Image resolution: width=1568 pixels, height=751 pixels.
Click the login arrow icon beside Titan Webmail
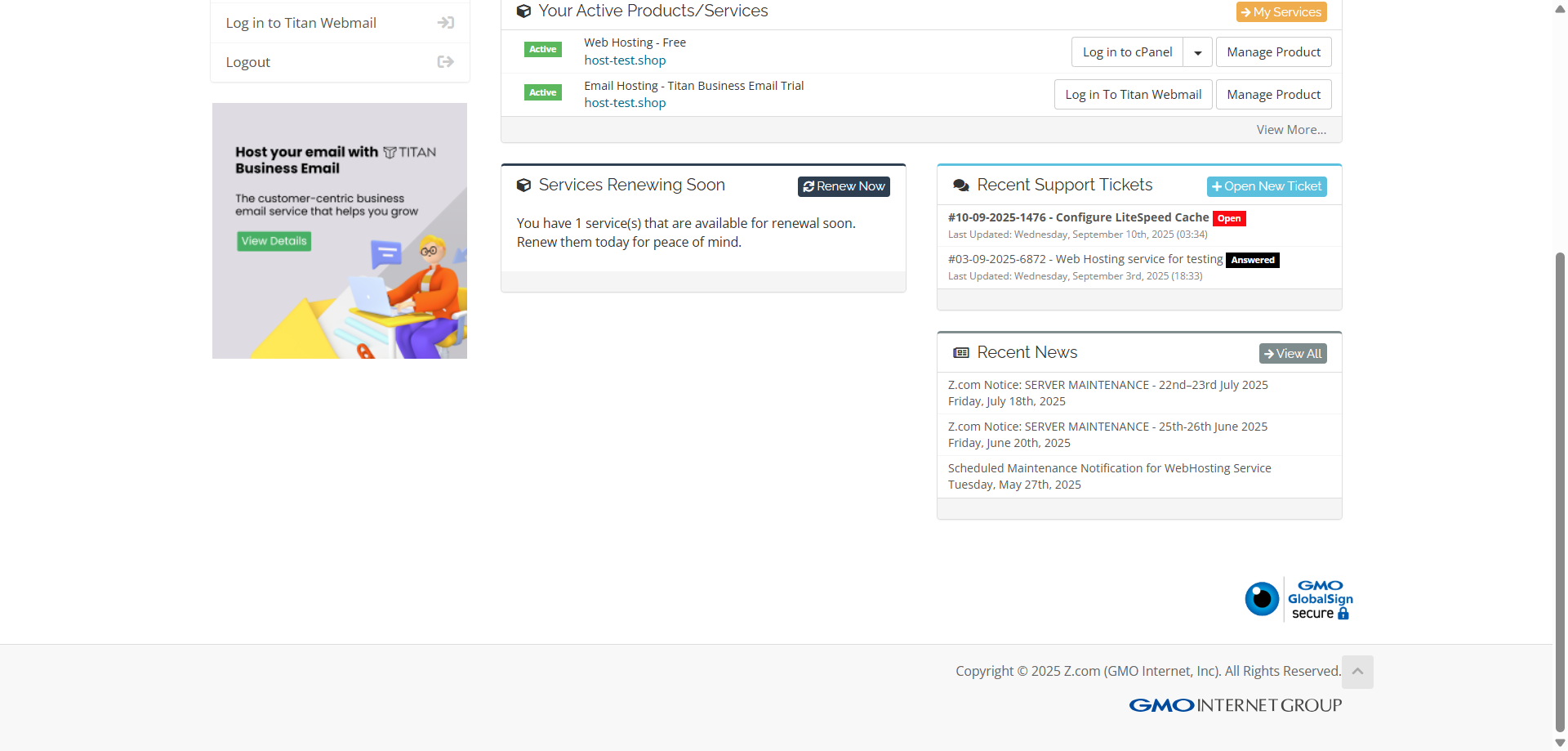445,23
